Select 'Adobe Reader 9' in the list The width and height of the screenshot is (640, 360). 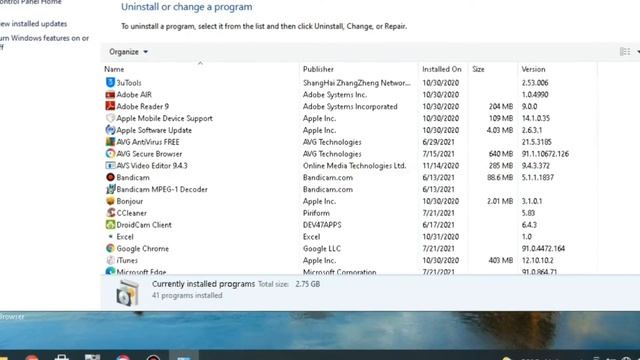tap(142, 107)
